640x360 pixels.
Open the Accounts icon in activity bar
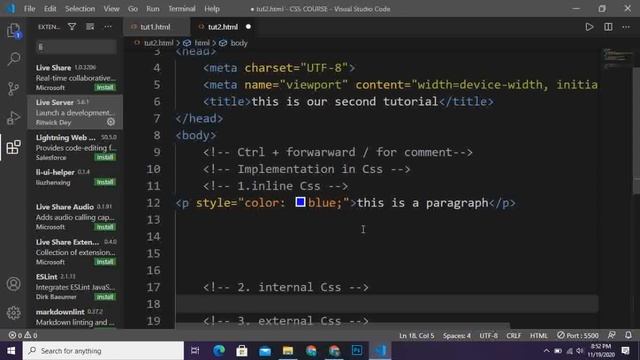pos(13,284)
